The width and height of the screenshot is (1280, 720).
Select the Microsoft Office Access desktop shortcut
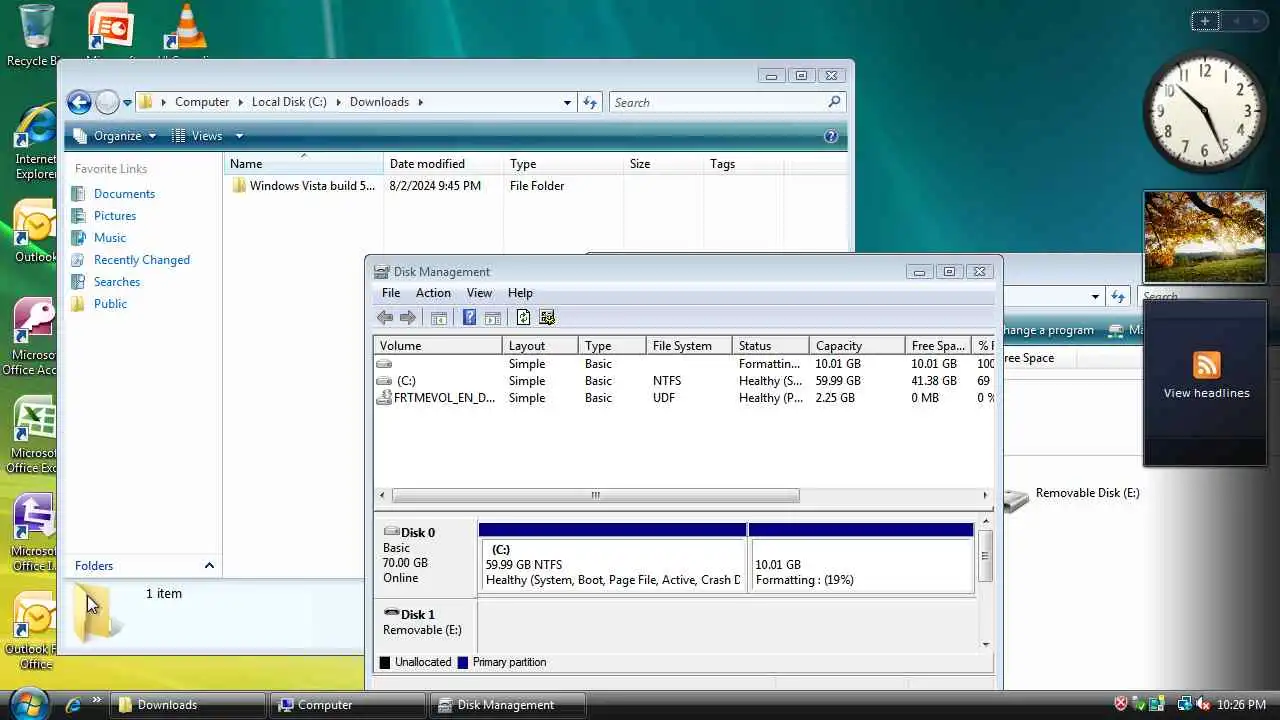pos(36,338)
